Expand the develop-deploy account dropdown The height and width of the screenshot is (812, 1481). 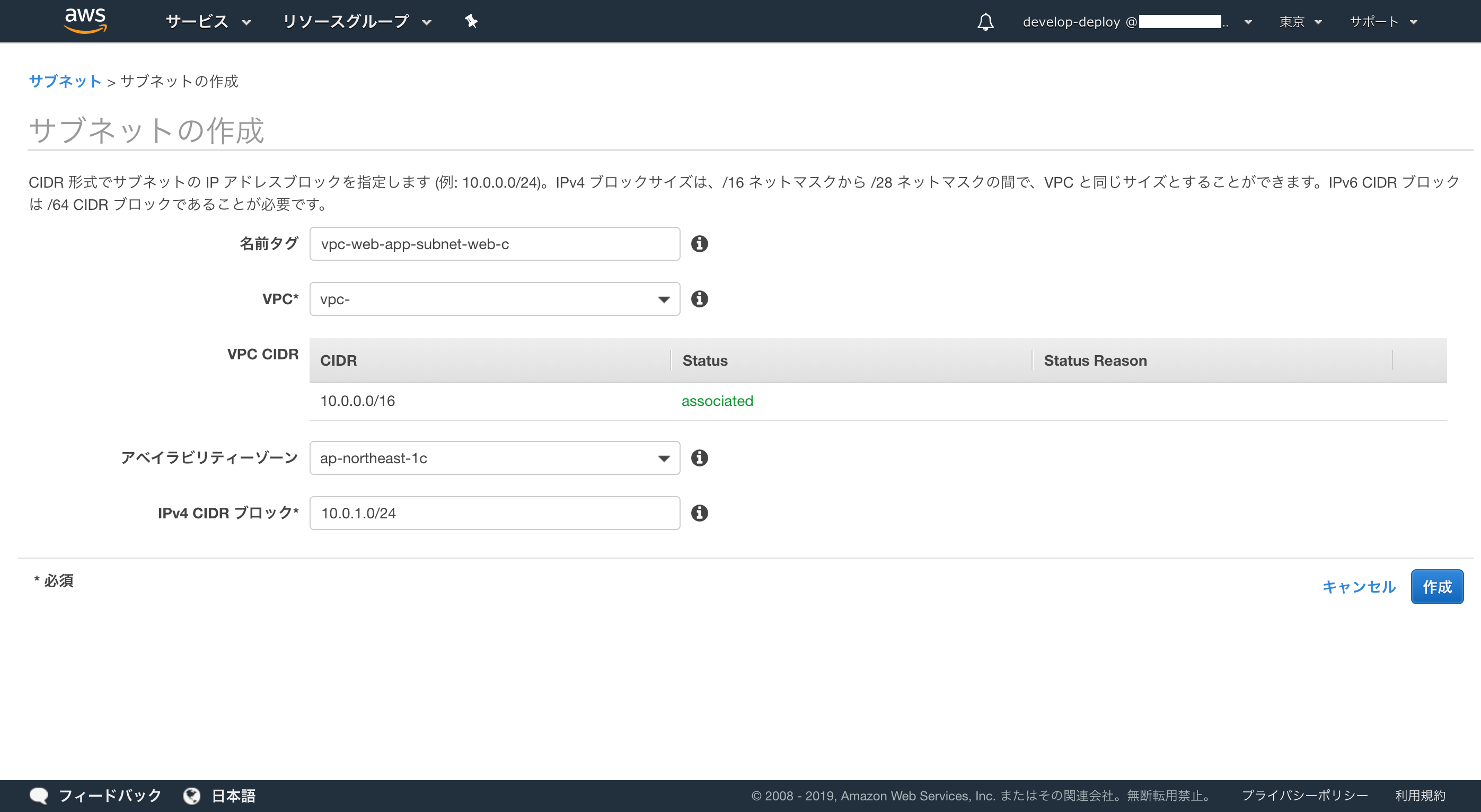[x=1136, y=22]
